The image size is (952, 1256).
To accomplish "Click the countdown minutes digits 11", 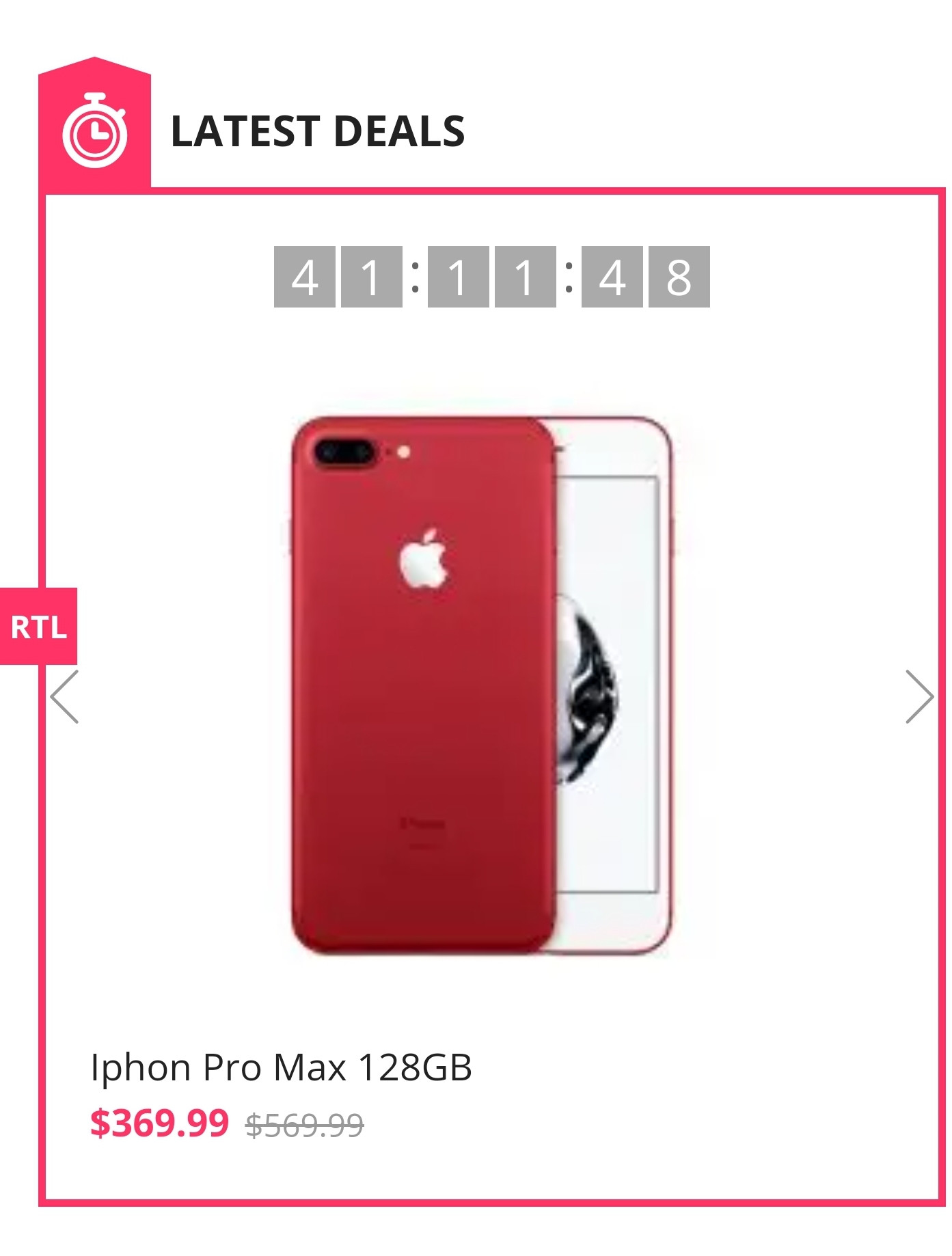I will tap(492, 277).
